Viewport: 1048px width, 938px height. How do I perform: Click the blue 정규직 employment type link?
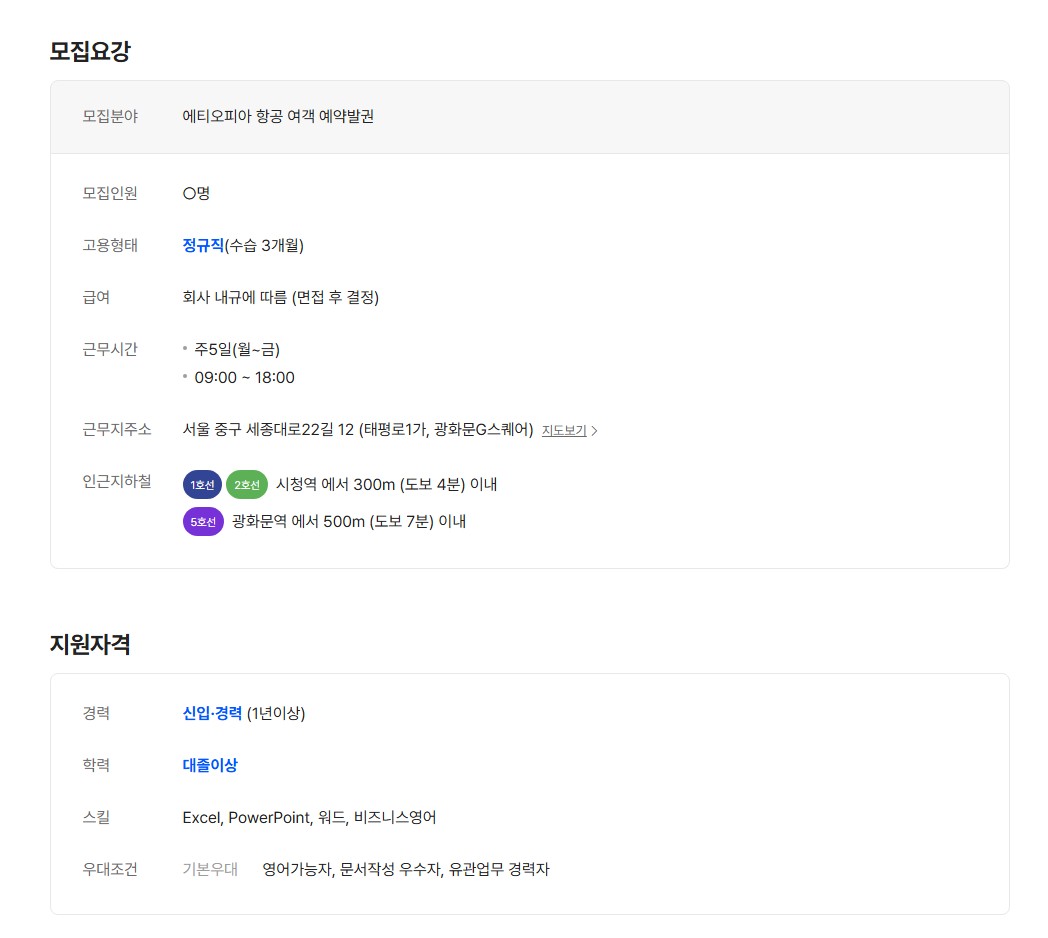point(203,245)
